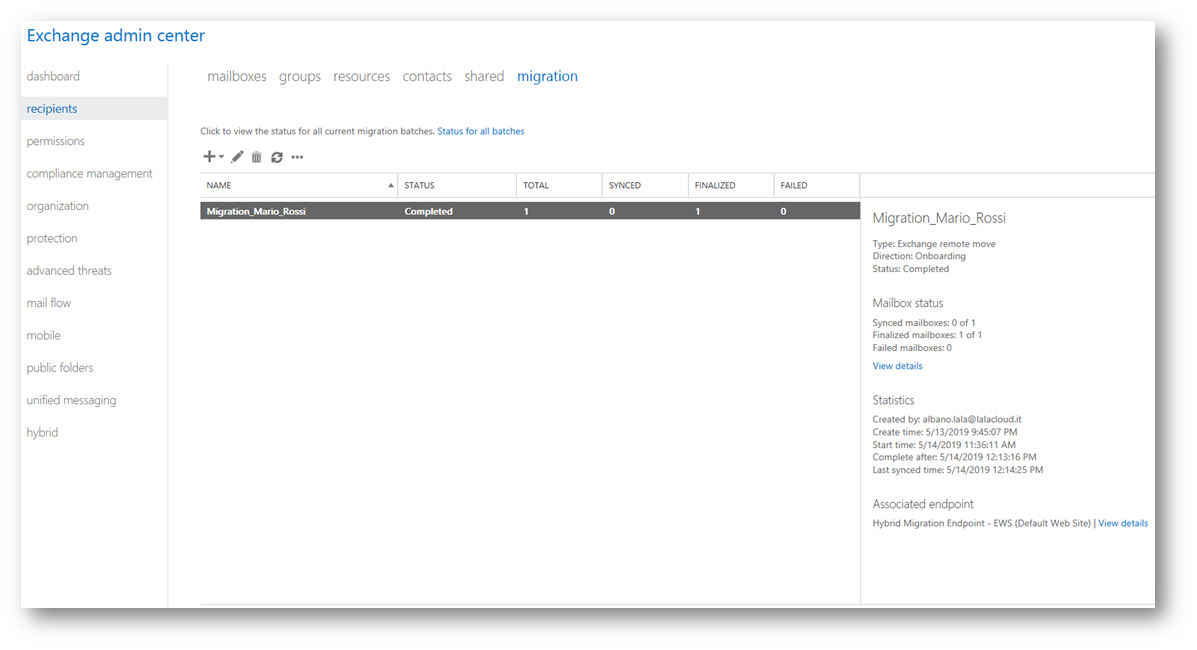This screenshot has width=1197, height=650.
Task: Go to the shared tab
Action: click(x=484, y=77)
